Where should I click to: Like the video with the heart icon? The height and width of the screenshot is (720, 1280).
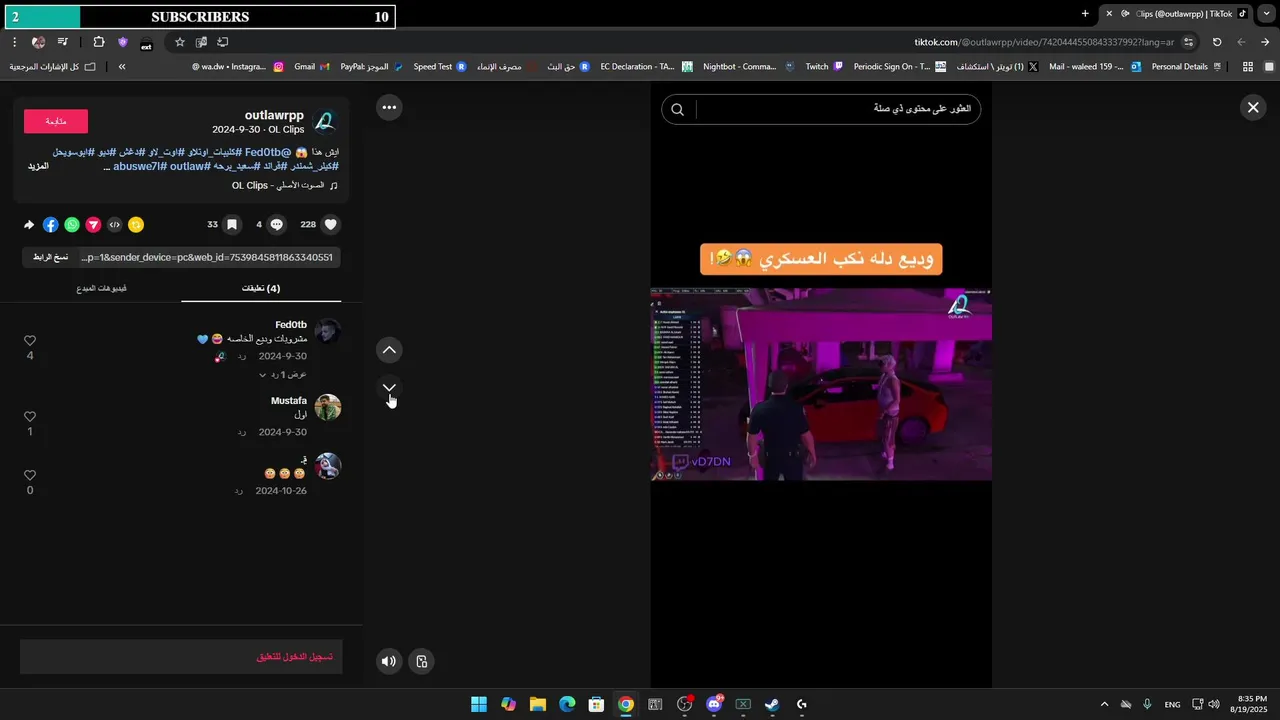(331, 225)
